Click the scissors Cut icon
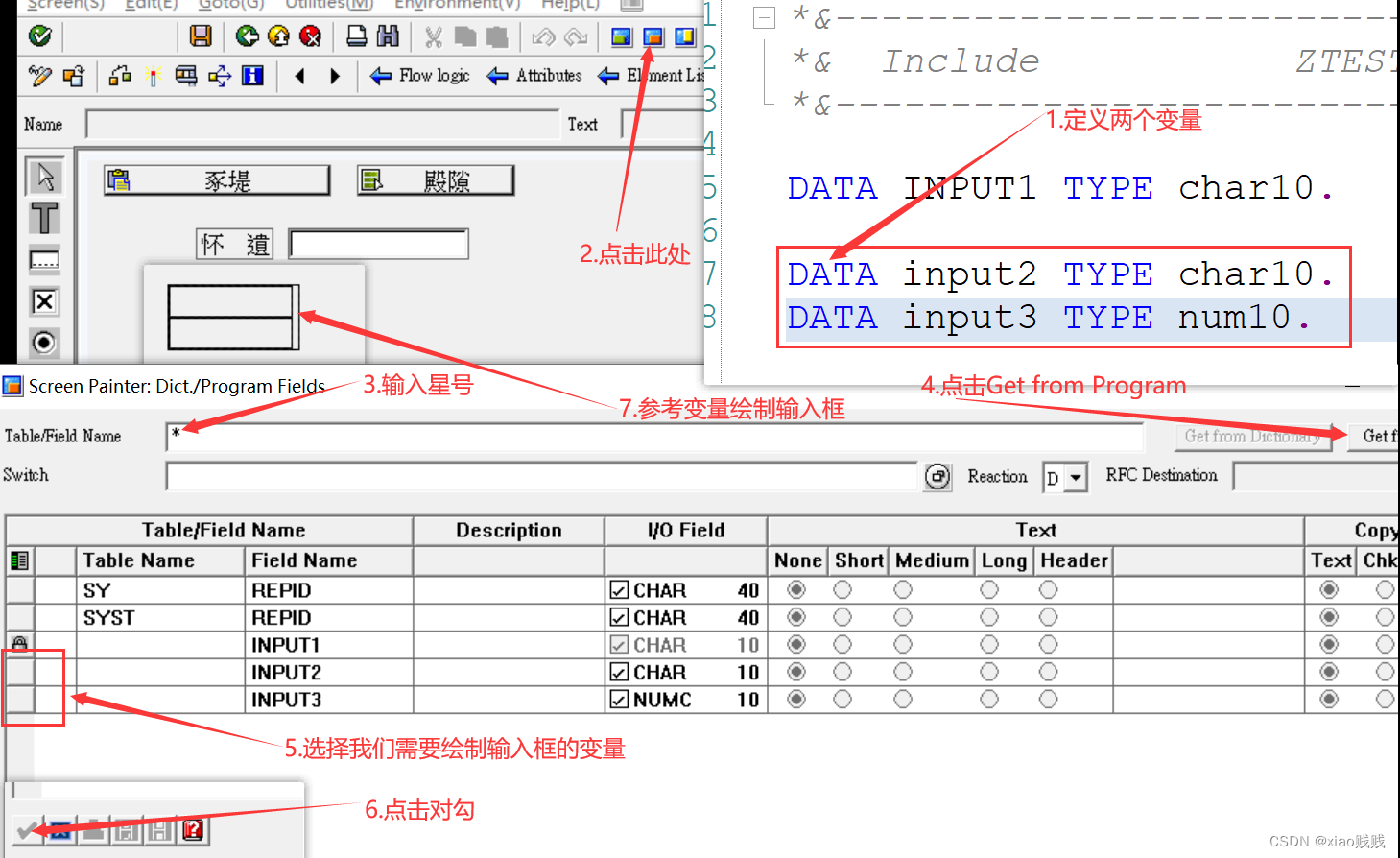Screen dimensions: 1400x858 434,36
